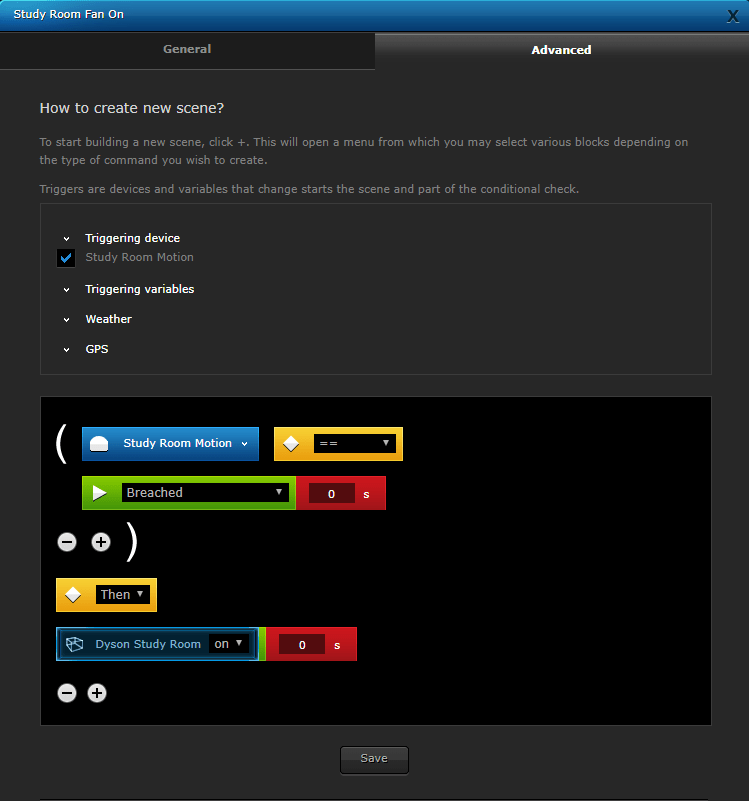This screenshot has width=749, height=801.
Task: Remove action with the bottom minus icon
Action: pos(67,693)
